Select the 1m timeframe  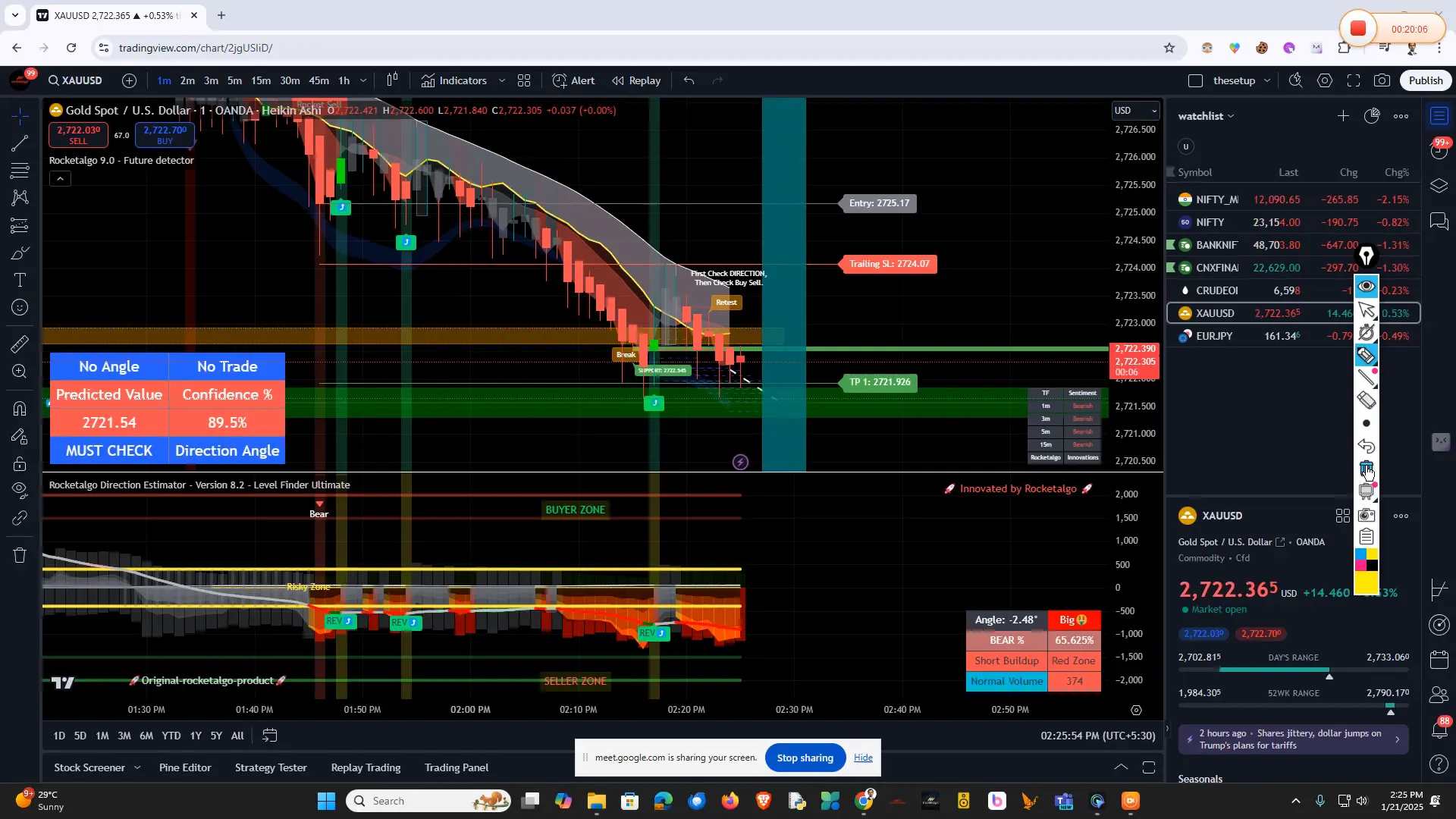pyautogui.click(x=165, y=80)
